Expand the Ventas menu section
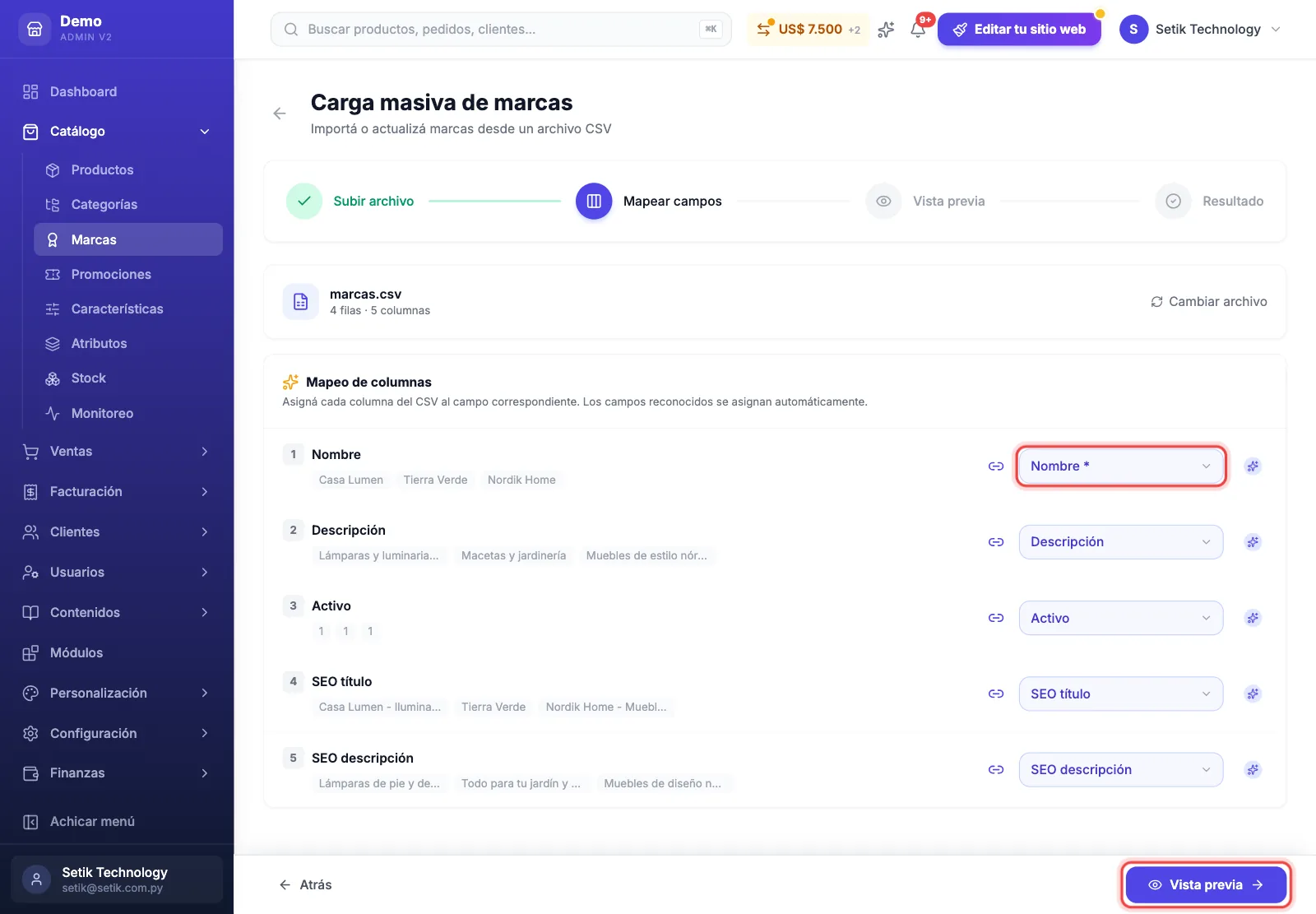 coord(116,452)
